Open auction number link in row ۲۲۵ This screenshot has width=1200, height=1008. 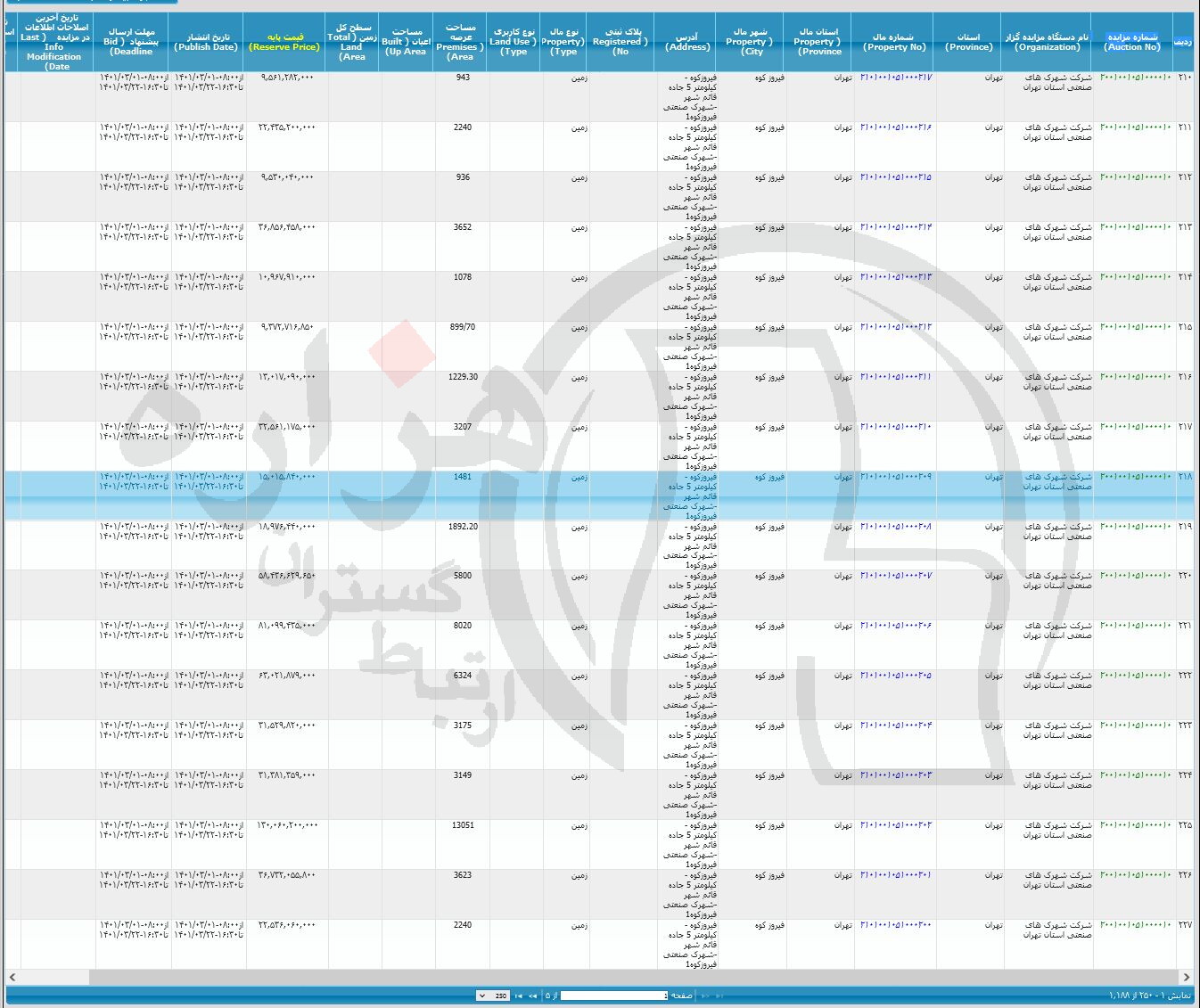tap(1136, 825)
